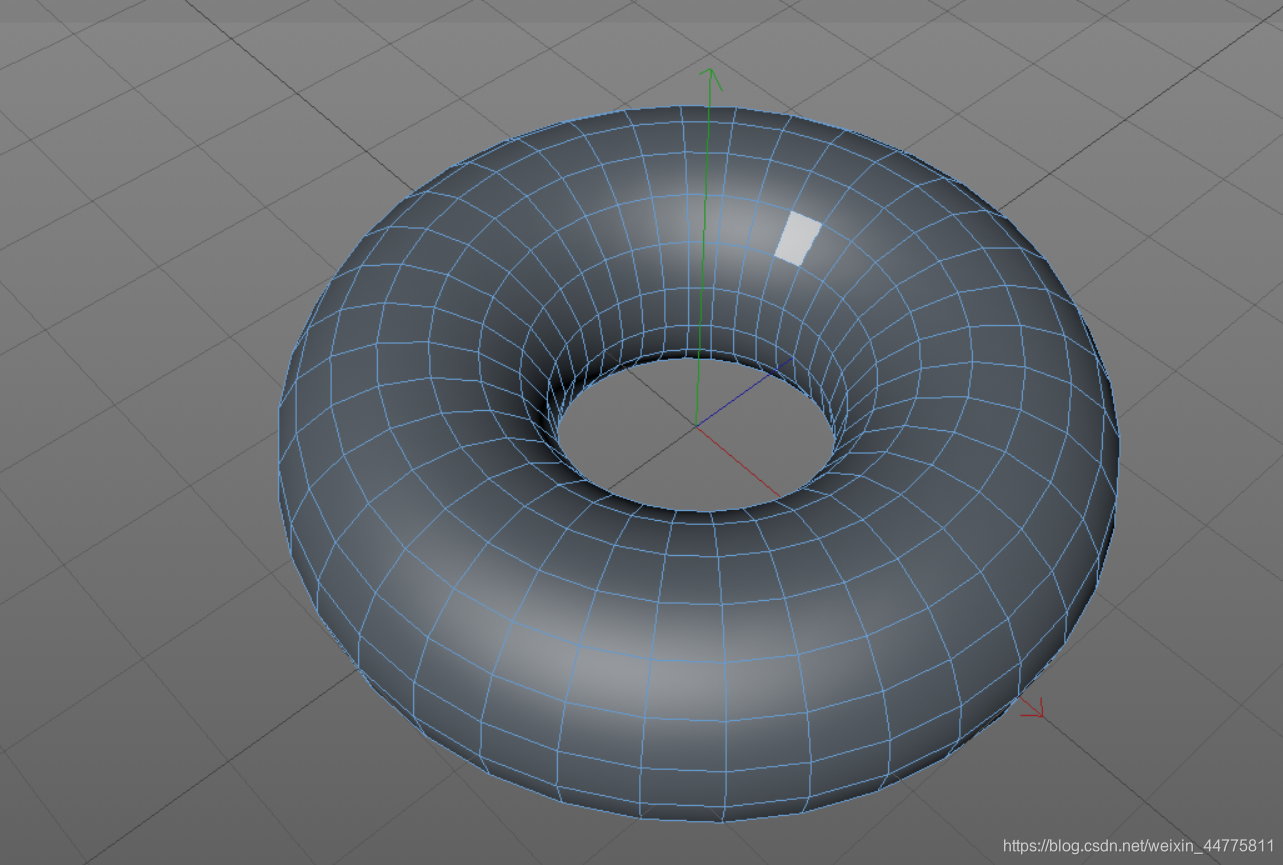Click the red X-axis arrow tip
The width and height of the screenshot is (1283, 865).
(x=1035, y=709)
